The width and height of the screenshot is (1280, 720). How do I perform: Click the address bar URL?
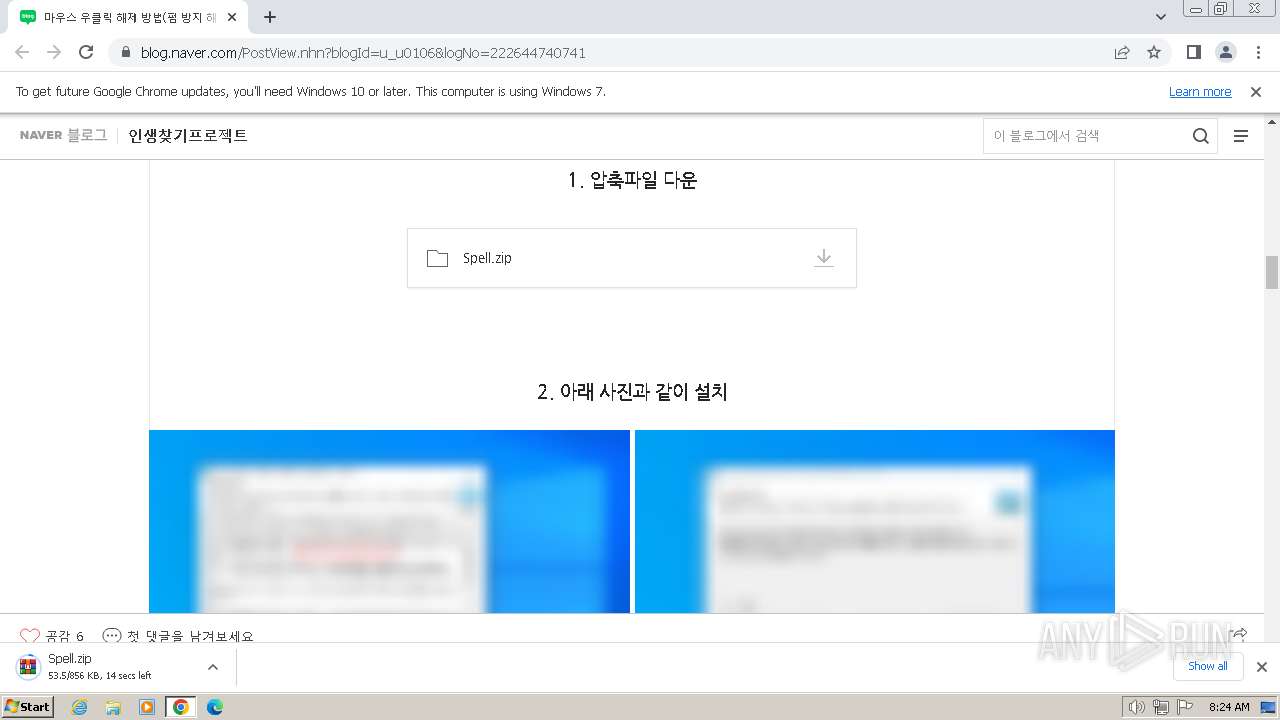363,53
